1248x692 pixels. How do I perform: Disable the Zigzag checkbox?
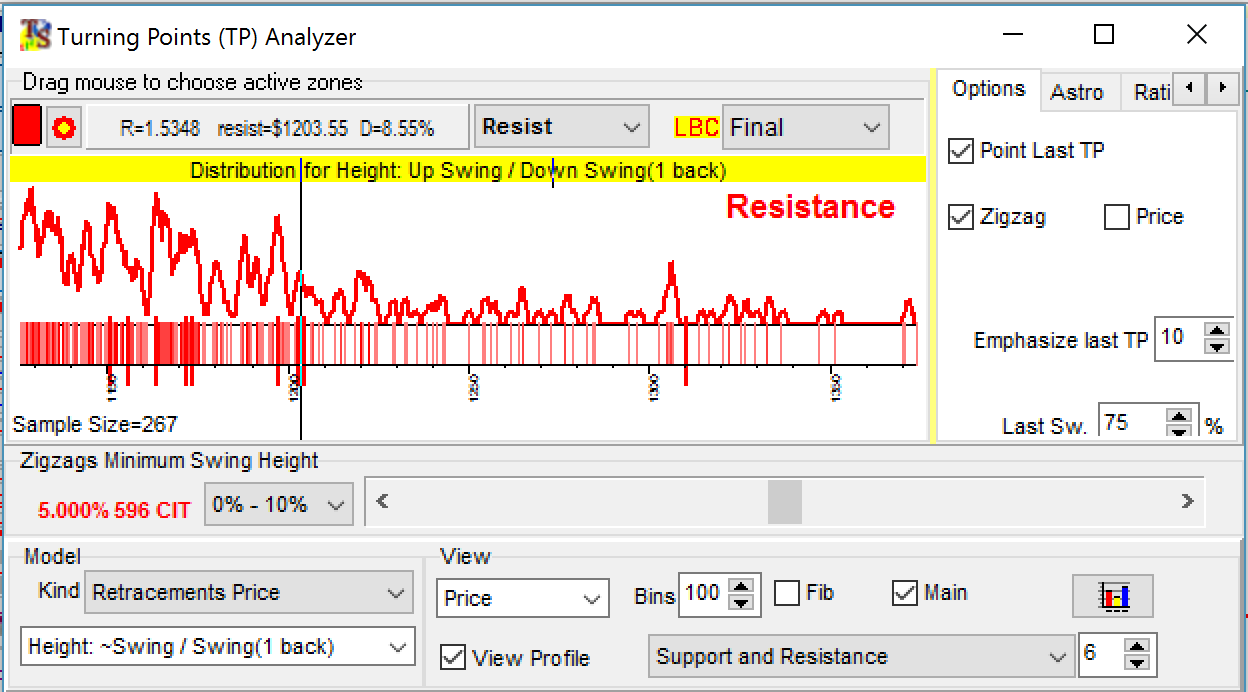click(961, 217)
